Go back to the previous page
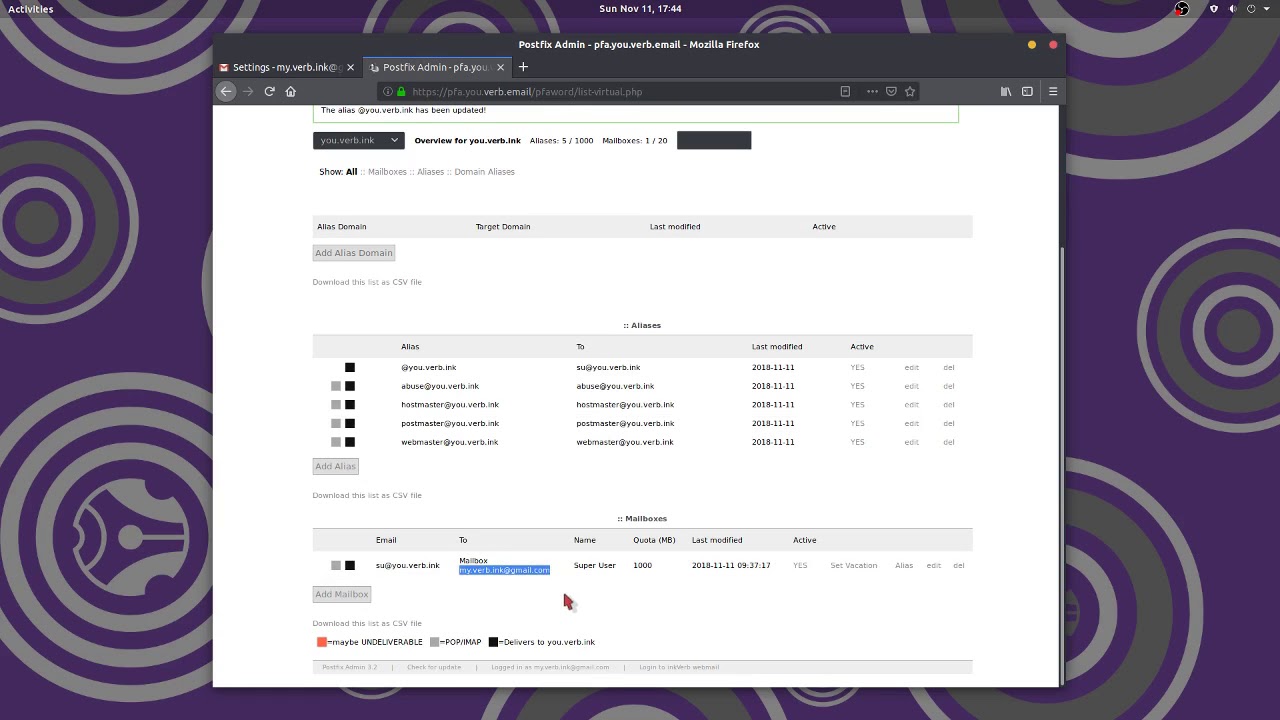 226,91
